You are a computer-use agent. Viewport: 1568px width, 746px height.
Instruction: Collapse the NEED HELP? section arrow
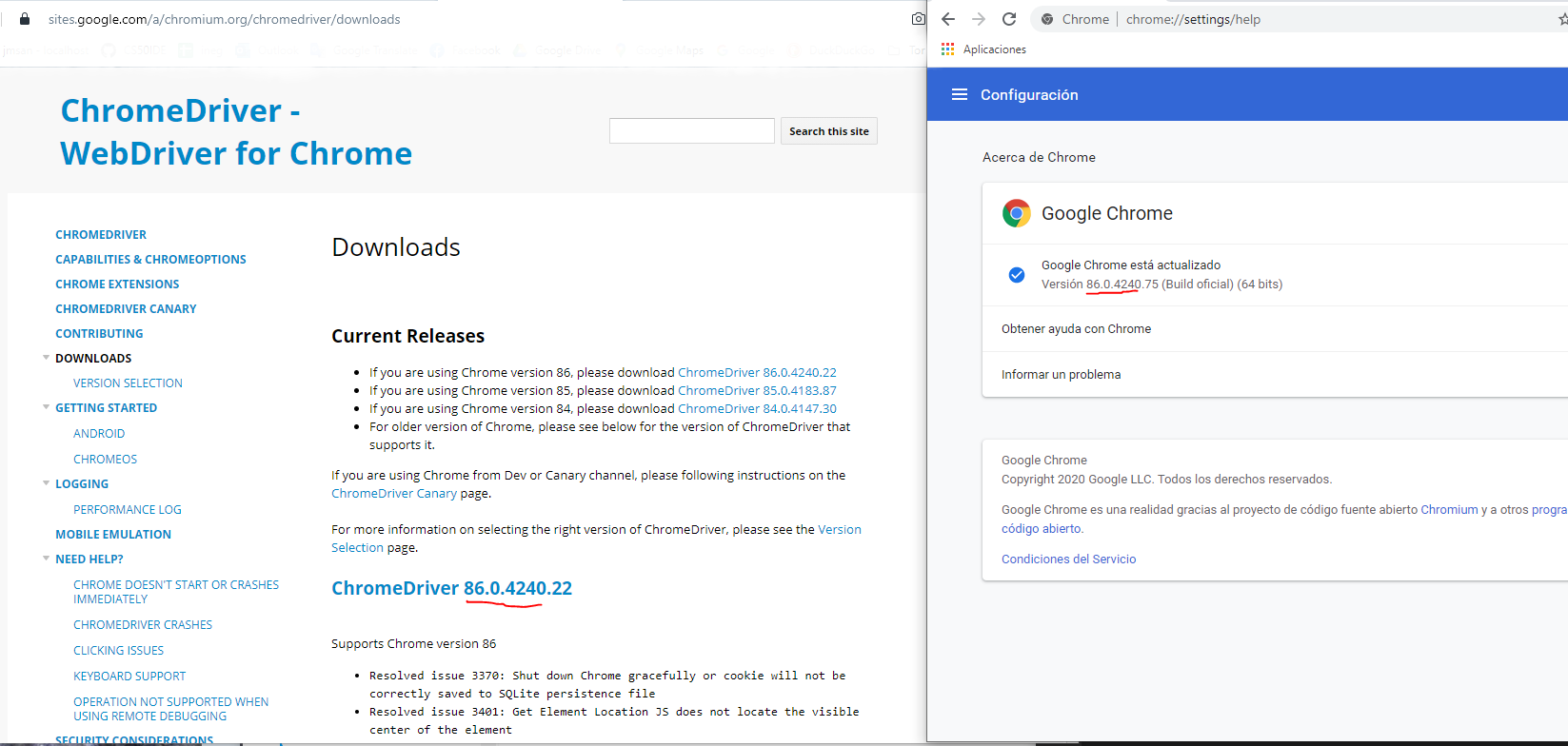coord(46,559)
